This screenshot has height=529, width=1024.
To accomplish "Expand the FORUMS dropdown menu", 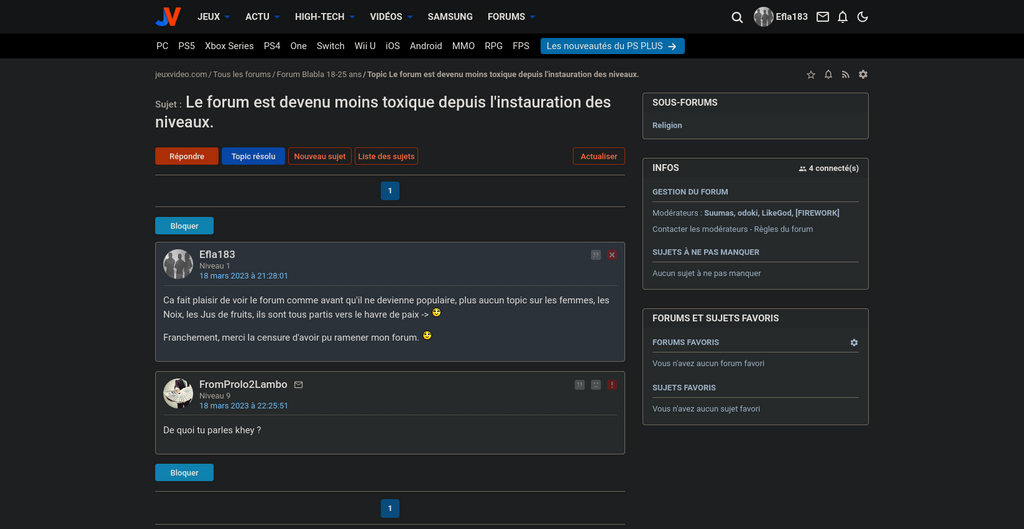I will tap(511, 17).
